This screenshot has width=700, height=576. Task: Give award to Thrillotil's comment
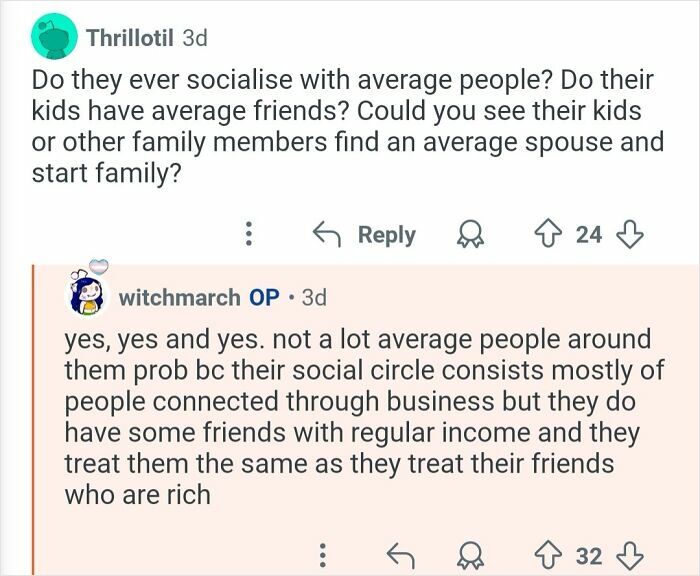470,235
